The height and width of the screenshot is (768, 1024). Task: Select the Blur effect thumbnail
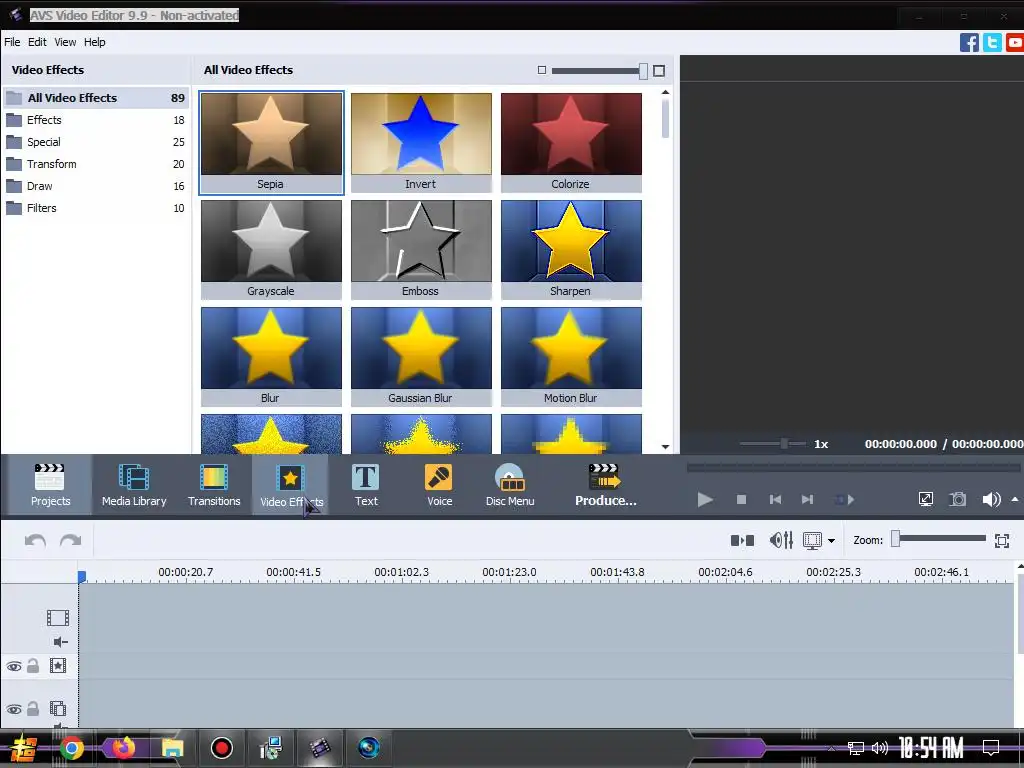pos(271,357)
